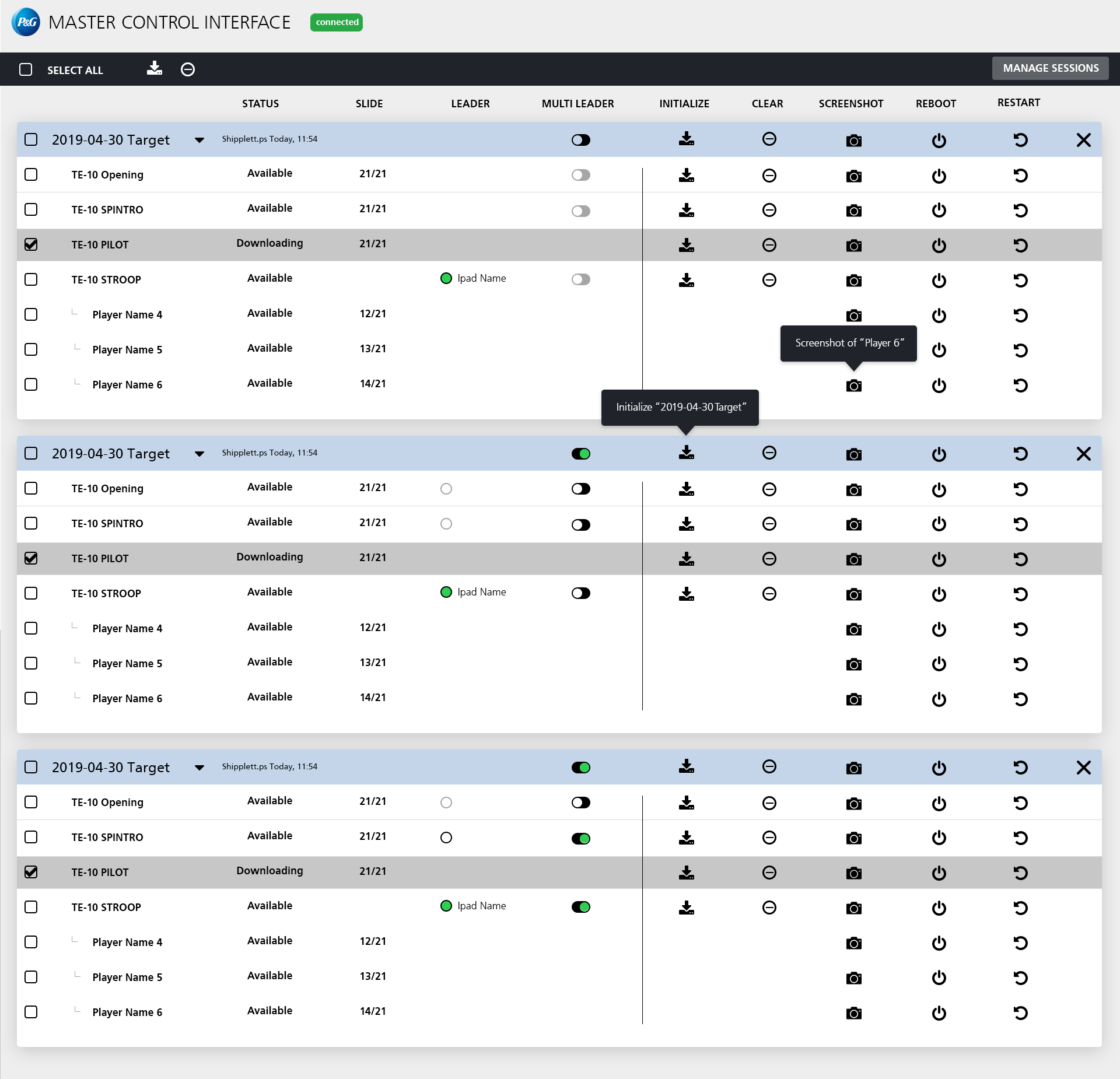
Task: Check the Select All checkbox
Action: [26, 69]
